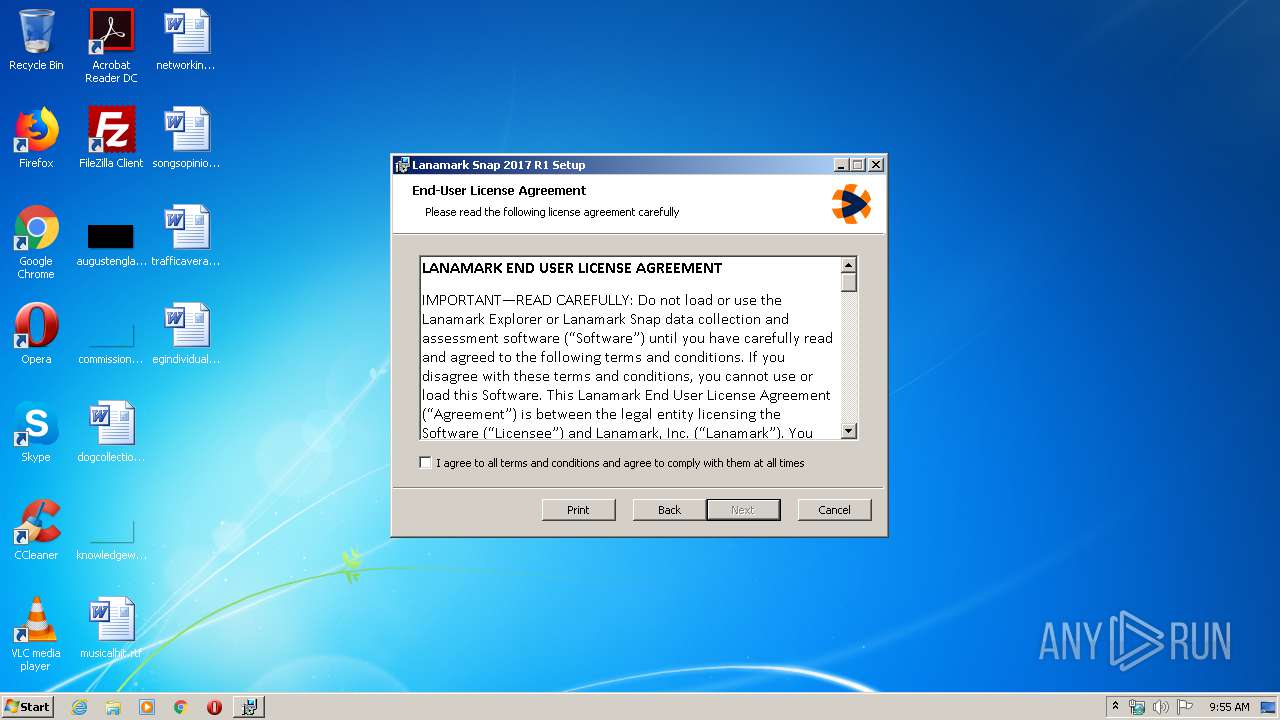This screenshot has height=720, width=1280.
Task: Click the network tray icon
Action: (x=1137, y=707)
